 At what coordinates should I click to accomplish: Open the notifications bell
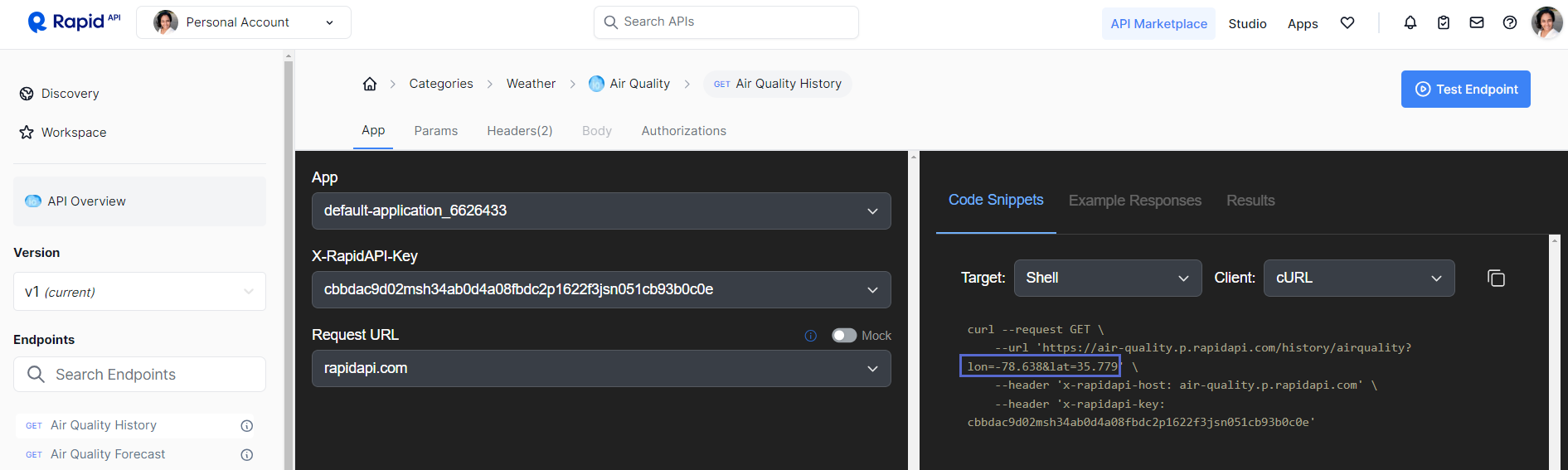pos(1410,23)
